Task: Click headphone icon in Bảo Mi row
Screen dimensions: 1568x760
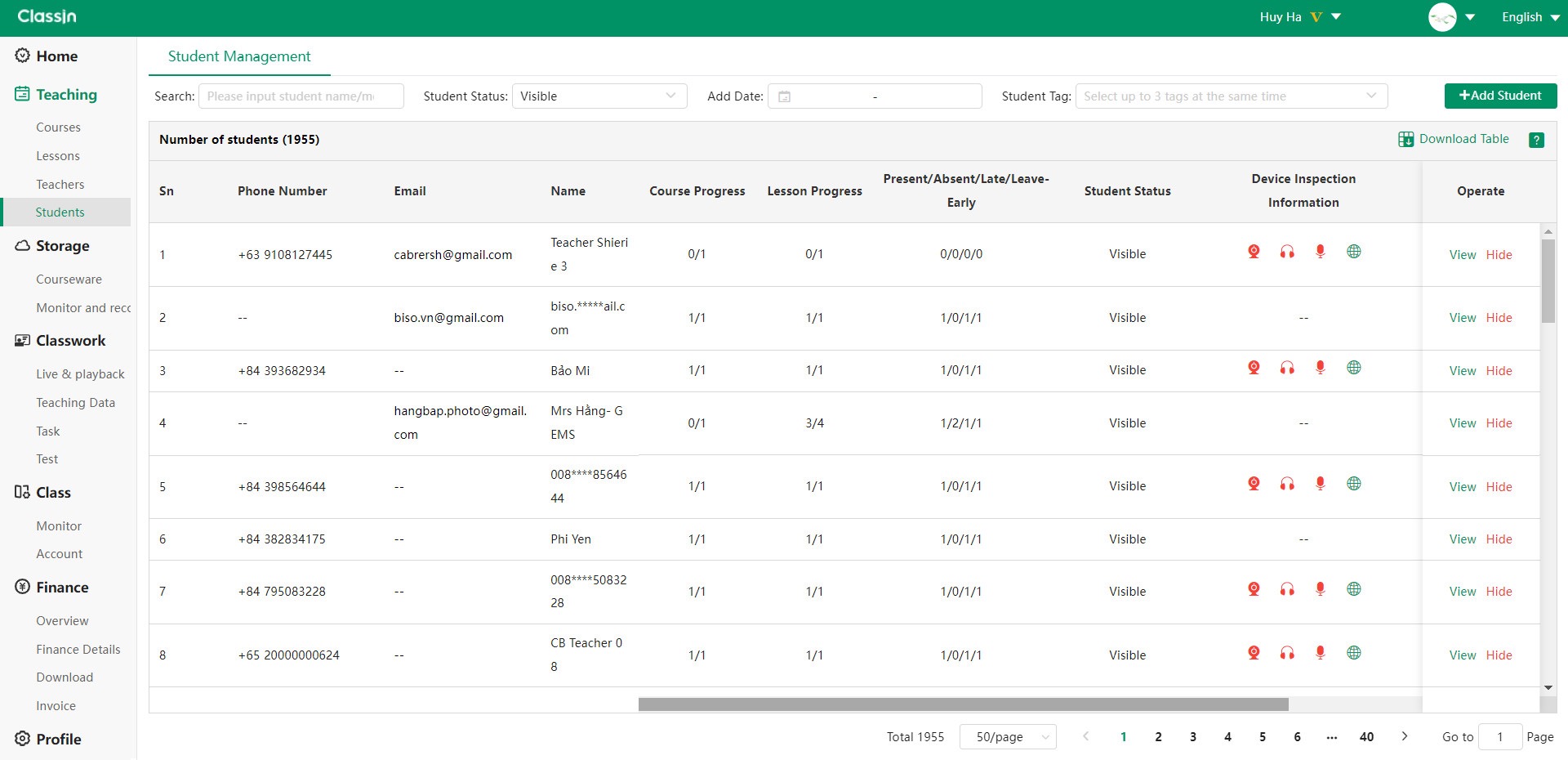Action: point(1287,368)
